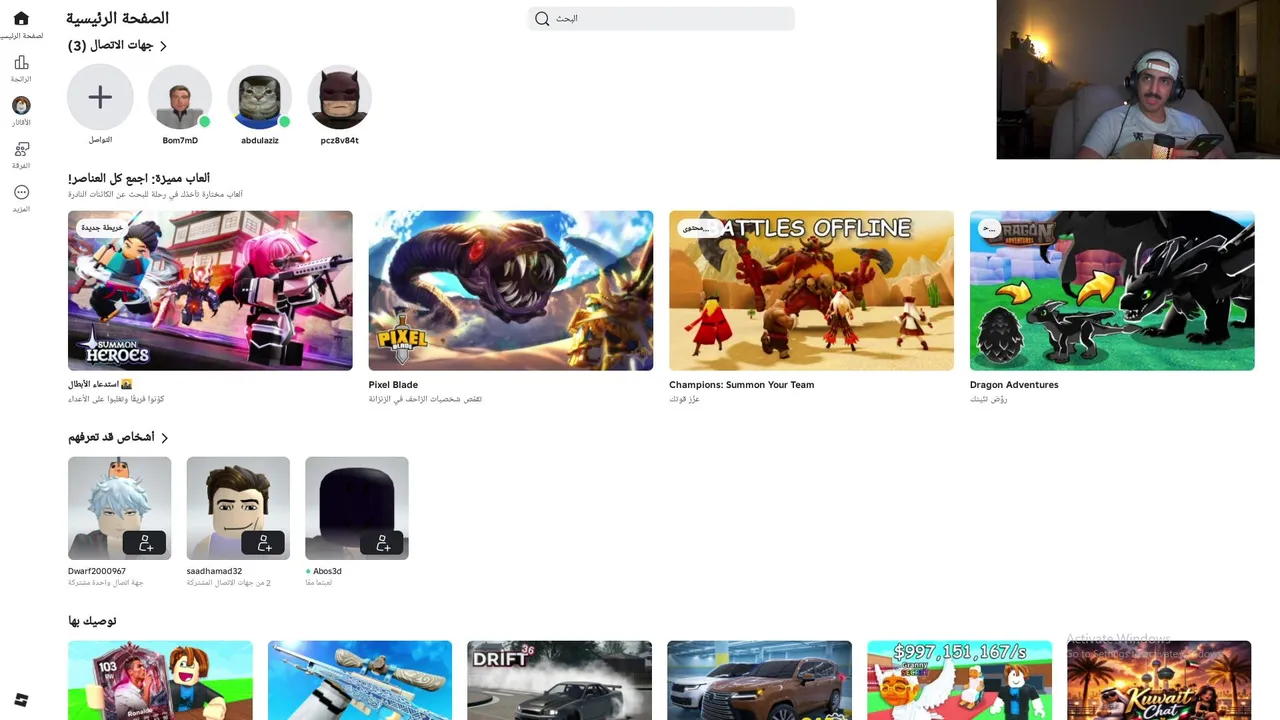
Task: Expand the Connections (3) chevron
Action: click(163, 46)
